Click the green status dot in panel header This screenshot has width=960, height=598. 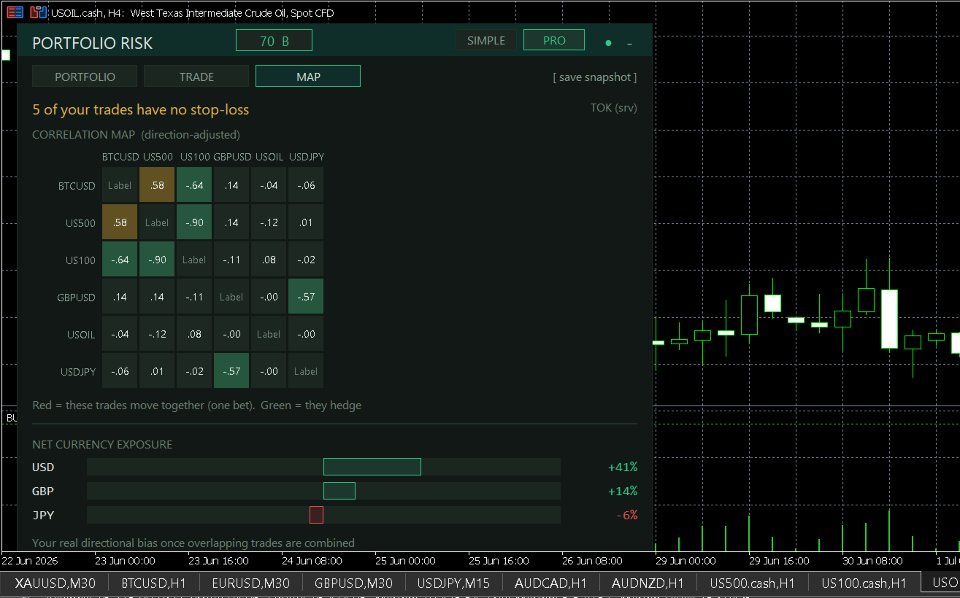pyautogui.click(x=608, y=43)
